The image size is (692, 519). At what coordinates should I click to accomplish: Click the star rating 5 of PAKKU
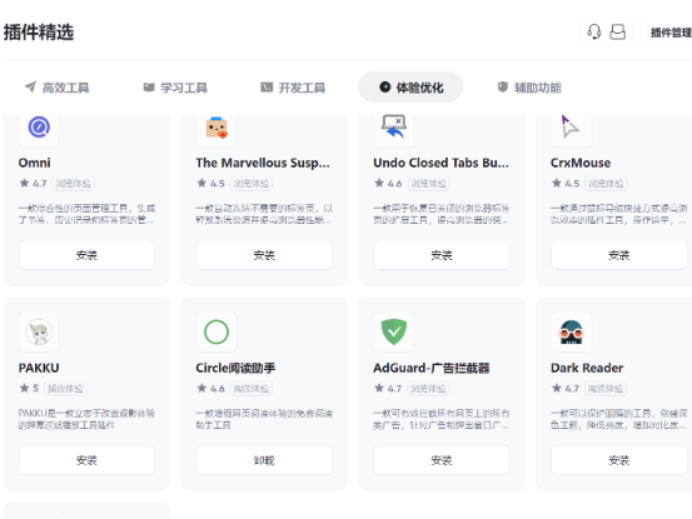[29, 388]
